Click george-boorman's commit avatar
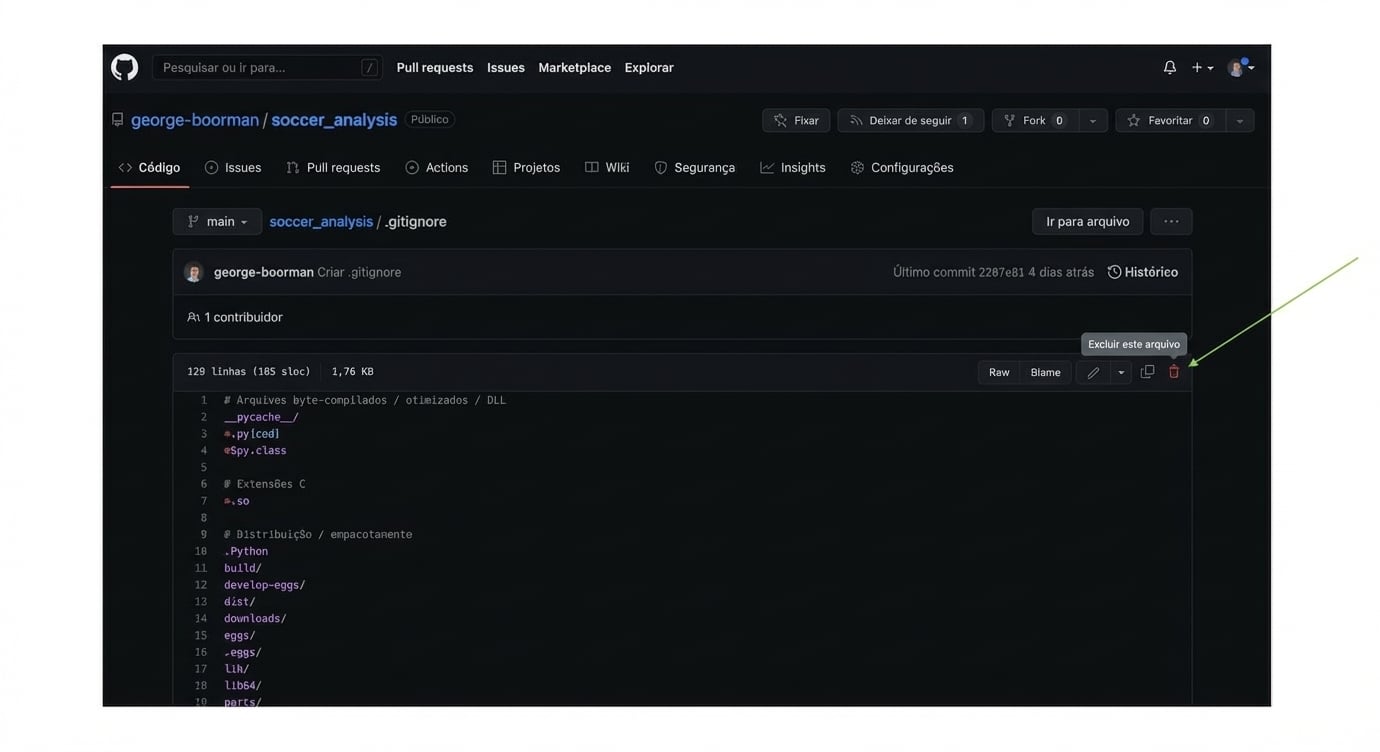 (x=194, y=272)
